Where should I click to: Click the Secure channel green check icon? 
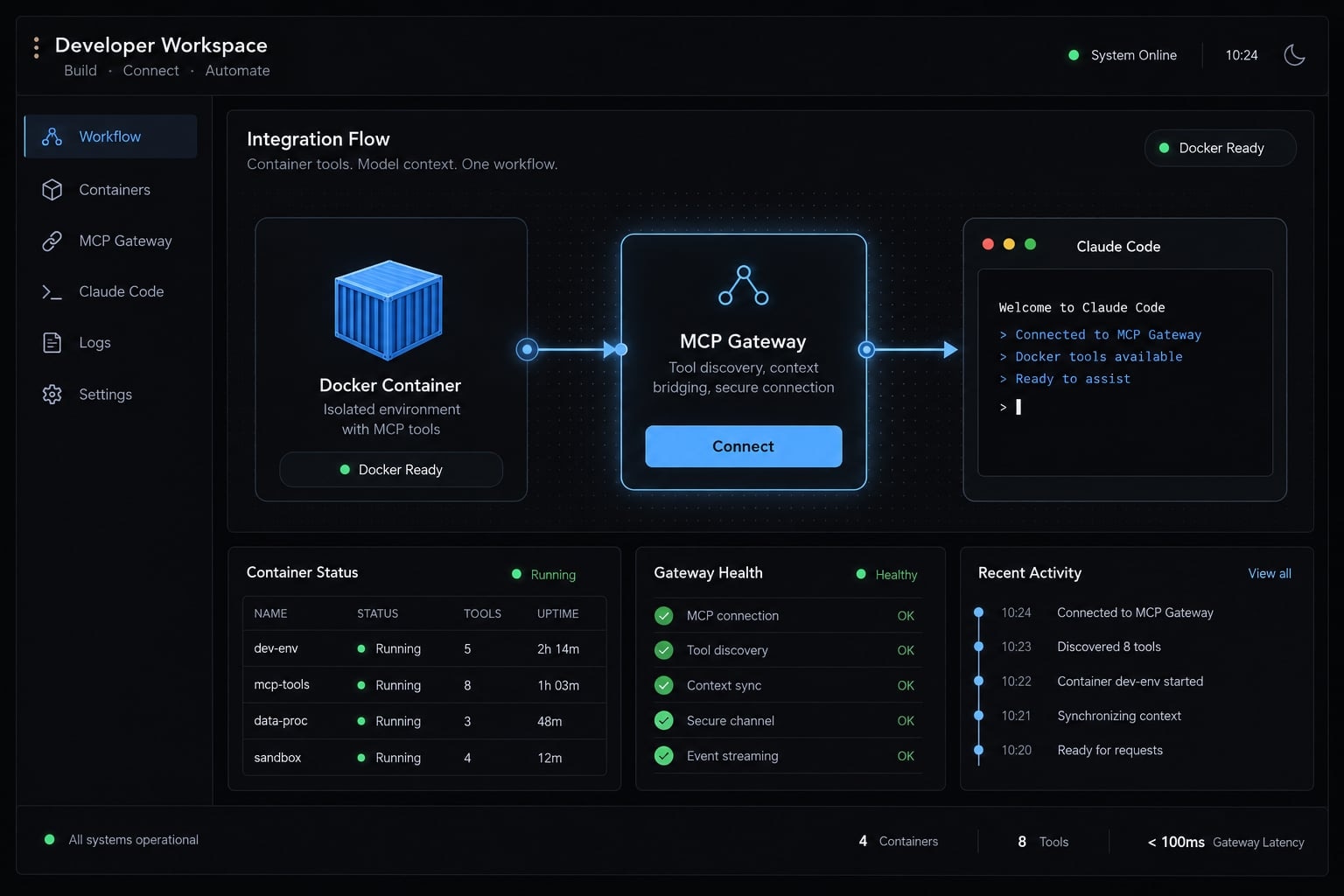[x=664, y=721]
